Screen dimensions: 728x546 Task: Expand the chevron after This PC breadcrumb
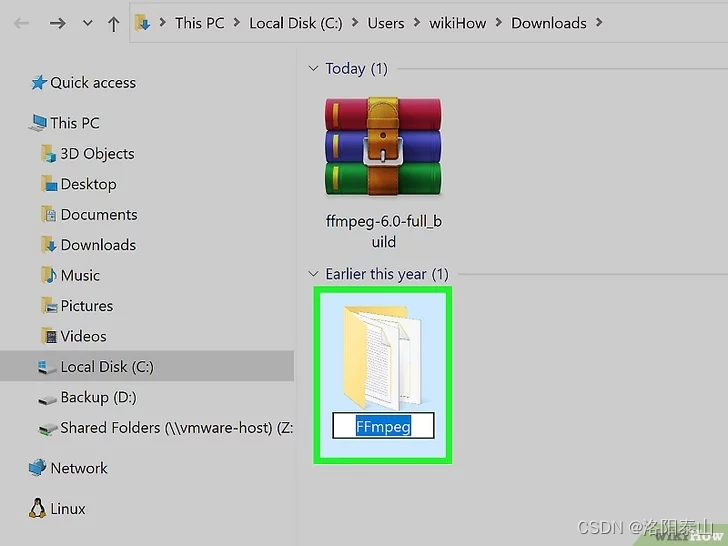tap(237, 22)
